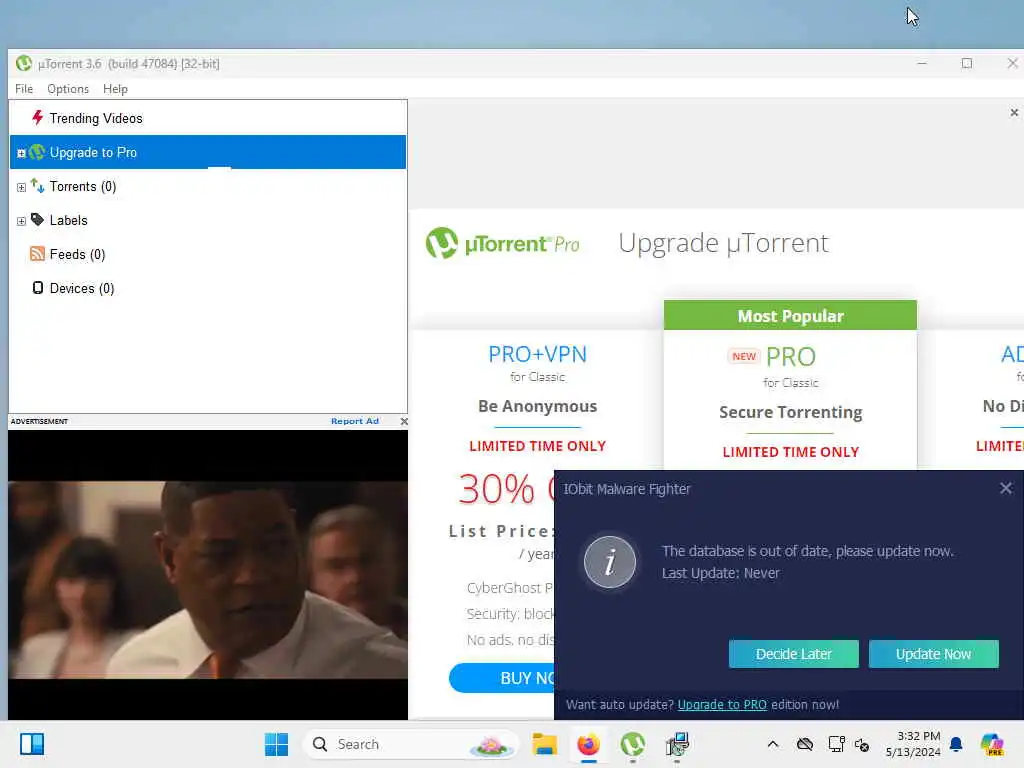Open the clock showing 3:32 PM
The image size is (1024, 768).
pos(913,744)
